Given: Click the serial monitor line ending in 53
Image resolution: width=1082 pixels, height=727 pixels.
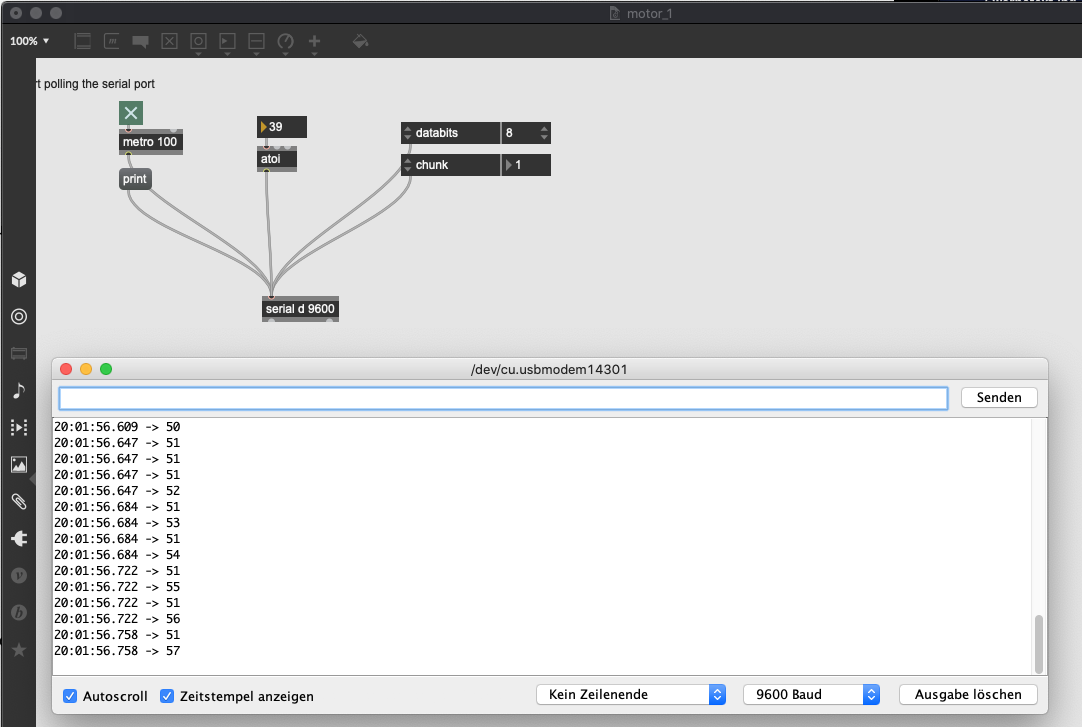Looking at the screenshot, I should point(117,523).
